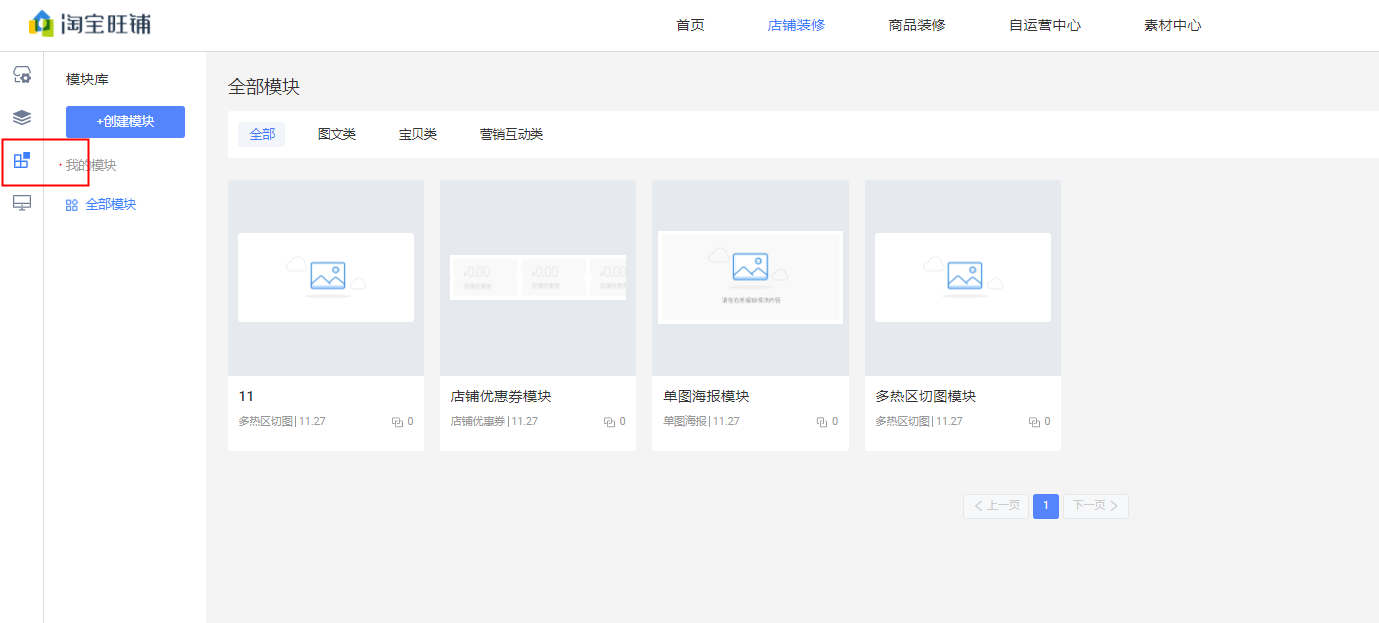Image resolution: width=1379 pixels, height=623 pixels.
Task: Switch to the 图文类 filter tab
Action: [337, 133]
